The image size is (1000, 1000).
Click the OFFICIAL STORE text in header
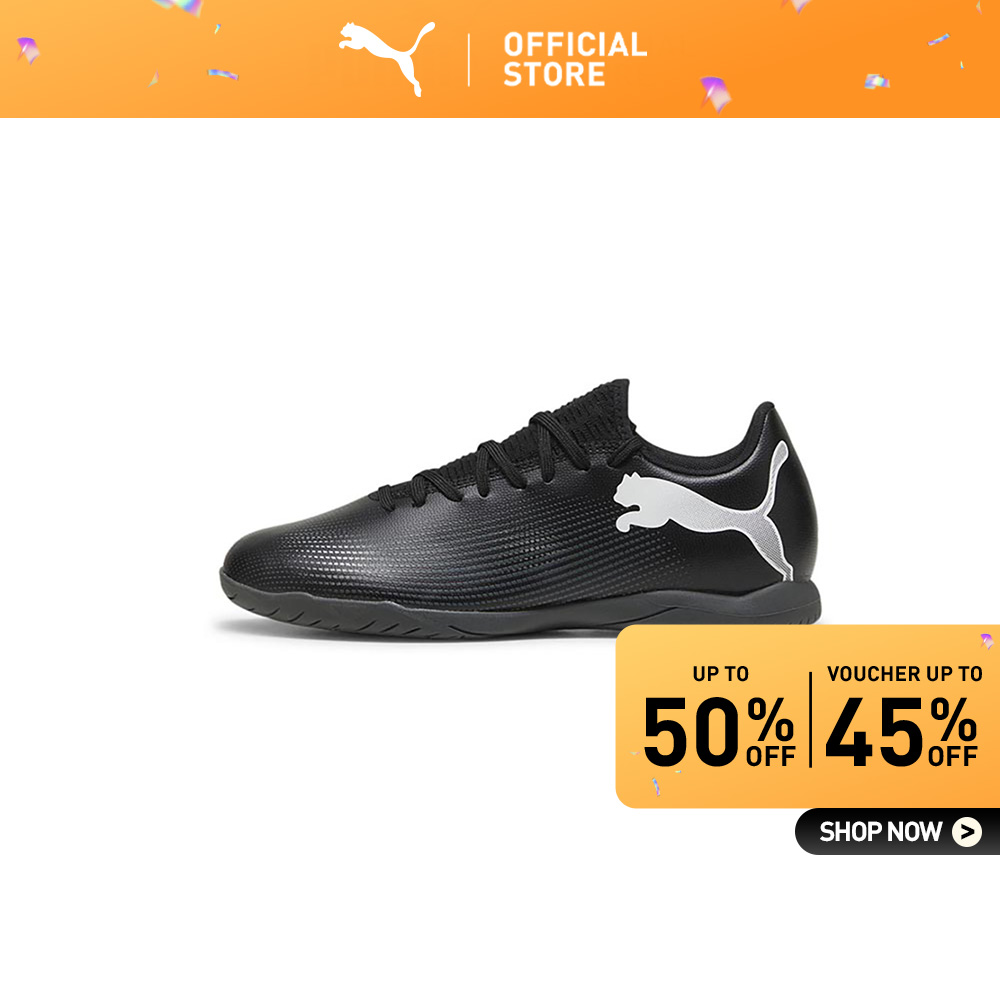click(575, 59)
